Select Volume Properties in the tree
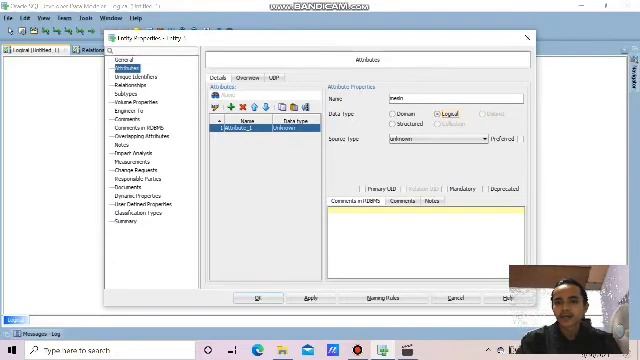This screenshot has width=640, height=360. coord(136,102)
